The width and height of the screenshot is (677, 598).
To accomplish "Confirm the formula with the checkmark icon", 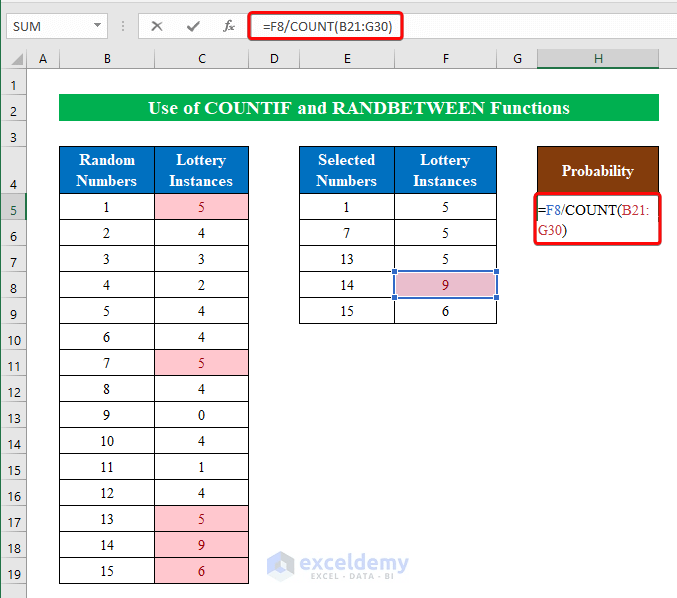I will pyautogui.click(x=193, y=26).
